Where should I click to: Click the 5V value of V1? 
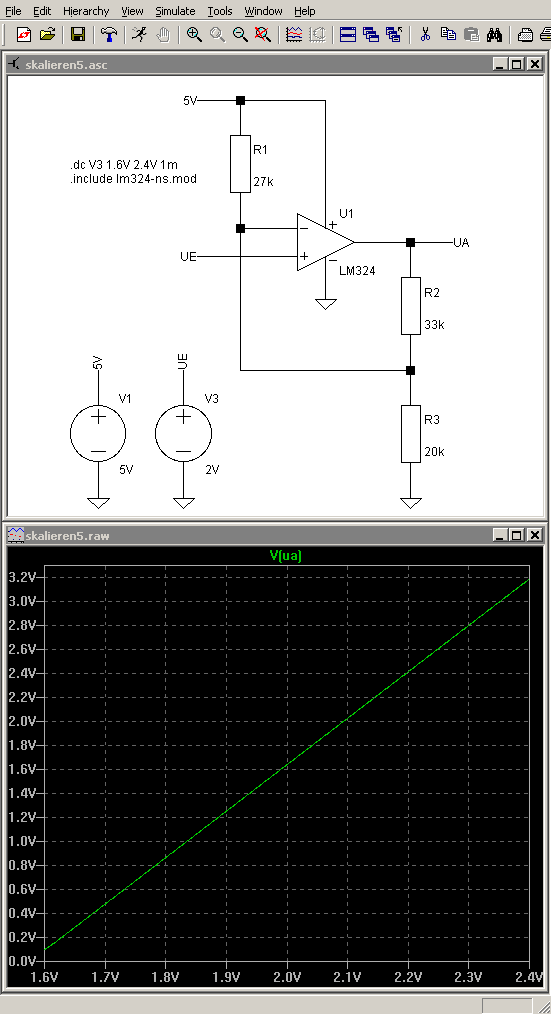point(125,469)
